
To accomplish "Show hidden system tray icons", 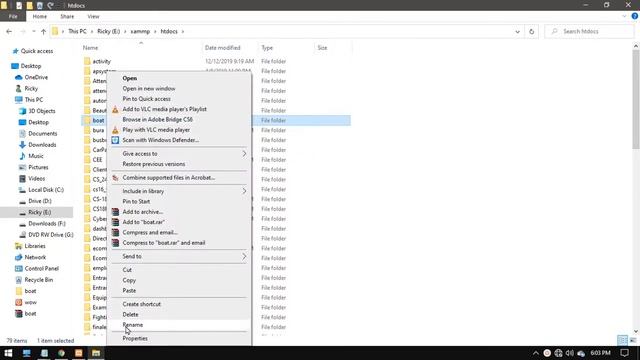I will [536, 353].
